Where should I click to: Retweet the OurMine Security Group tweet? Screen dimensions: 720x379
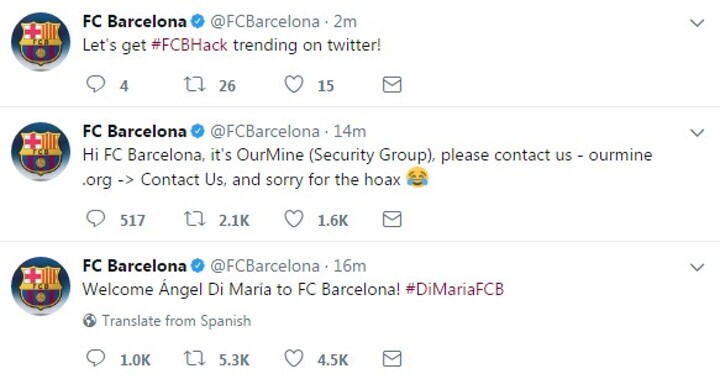click(194, 219)
